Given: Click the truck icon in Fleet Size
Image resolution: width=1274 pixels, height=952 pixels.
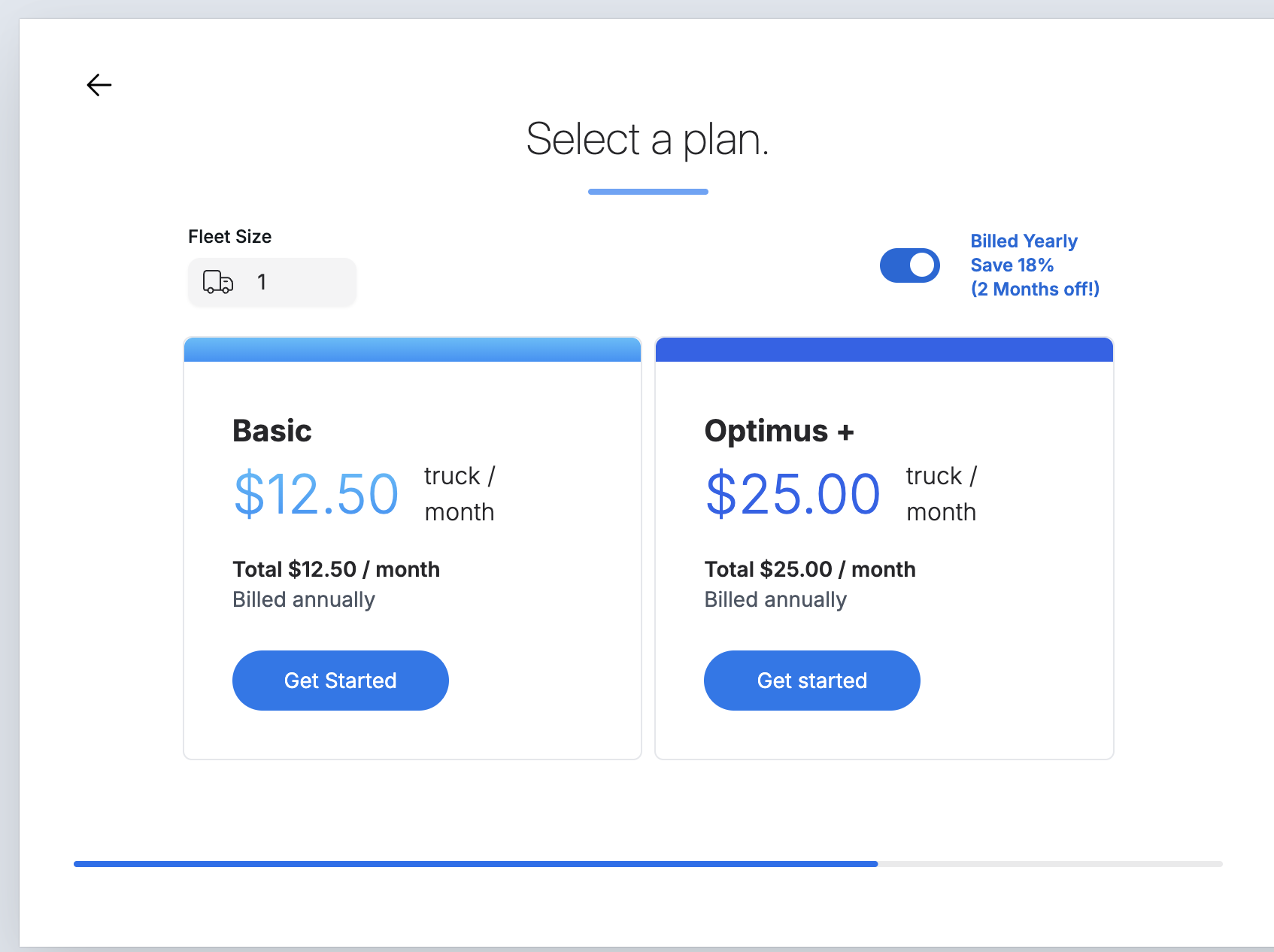Looking at the screenshot, I should [x=218, y=282].
